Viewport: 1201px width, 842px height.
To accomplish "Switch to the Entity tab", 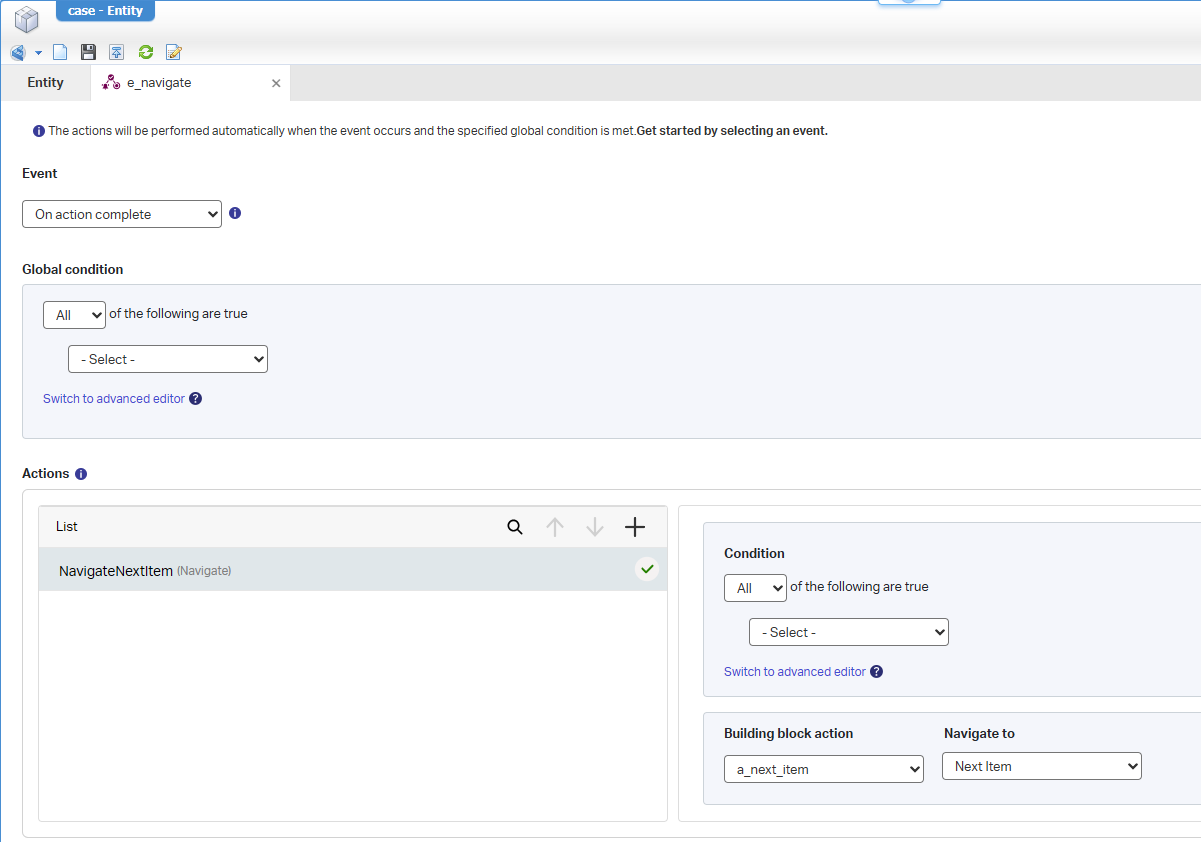I will pos(45,83).
